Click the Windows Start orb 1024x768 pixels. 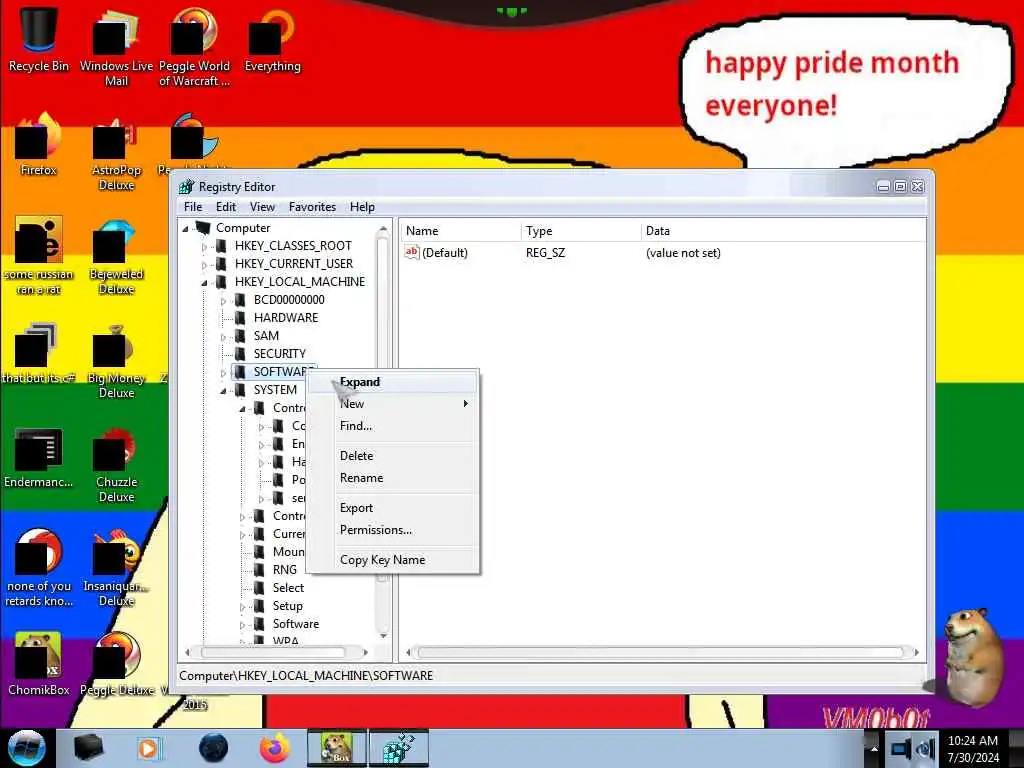26,748
